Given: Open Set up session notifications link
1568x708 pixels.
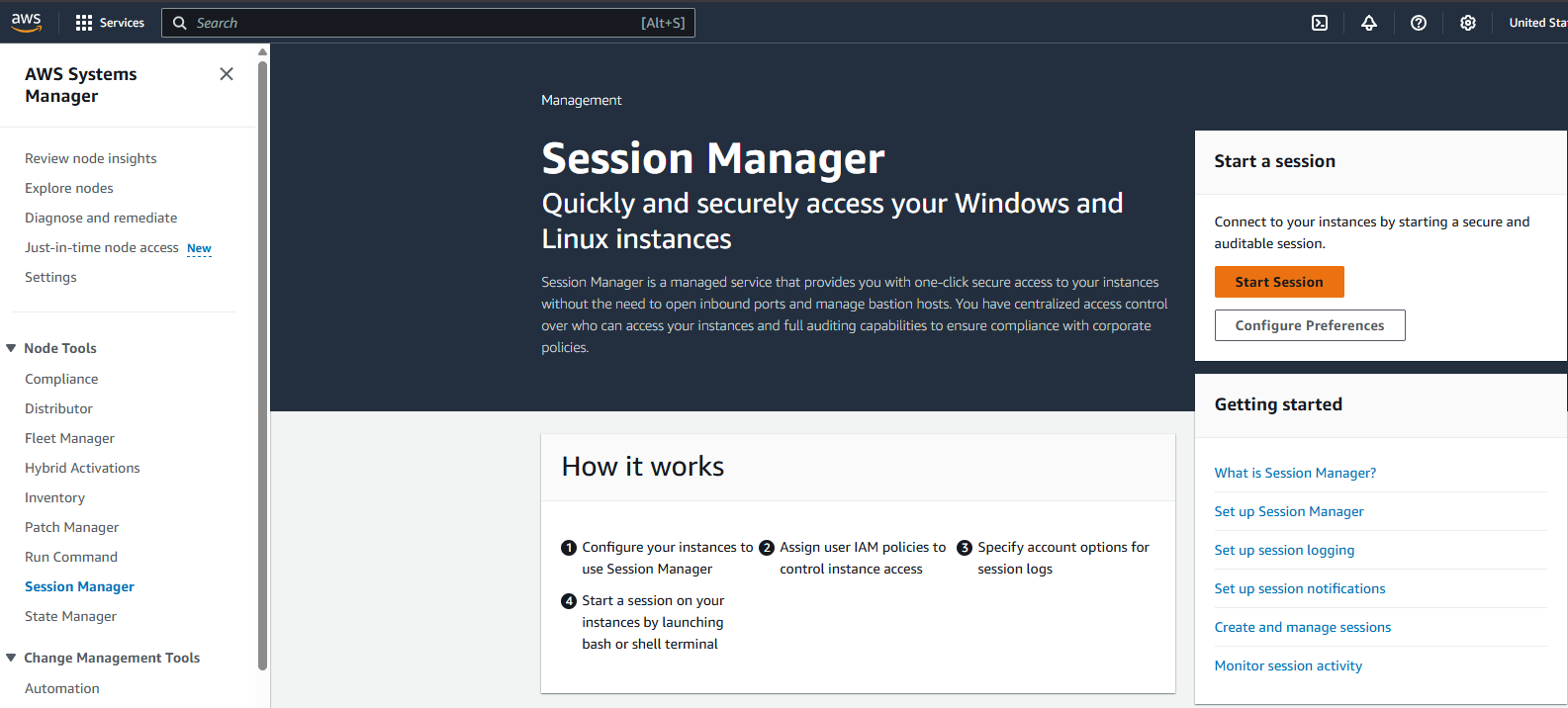Looking at the screenshot, I should [1300, 588].
